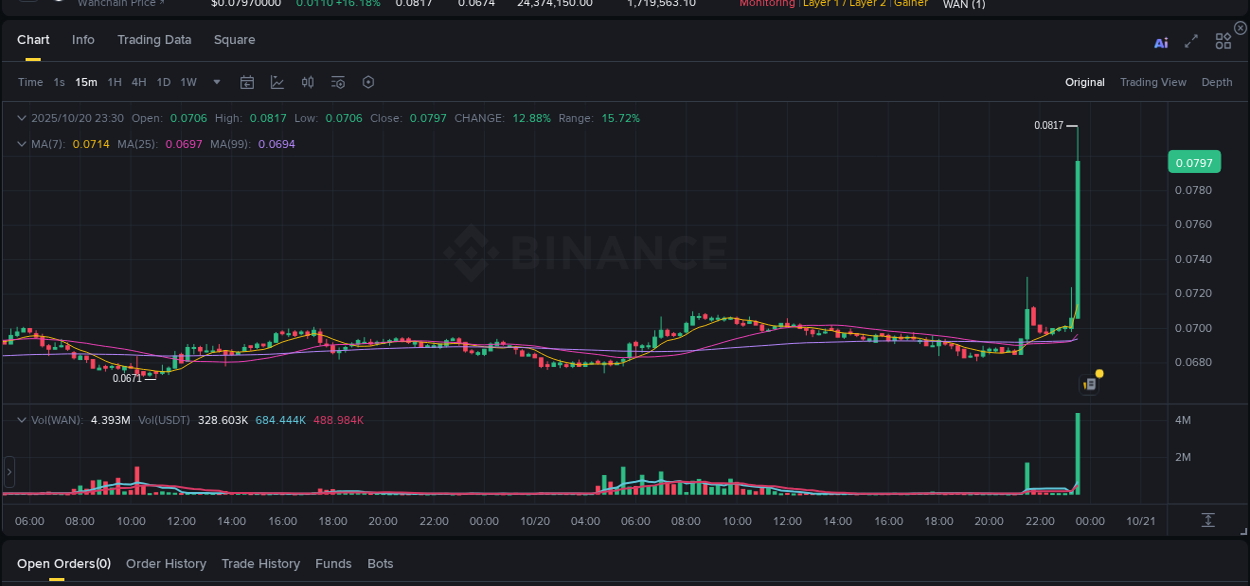Collapse the OHLC price info row

click(x=21, y=117)
